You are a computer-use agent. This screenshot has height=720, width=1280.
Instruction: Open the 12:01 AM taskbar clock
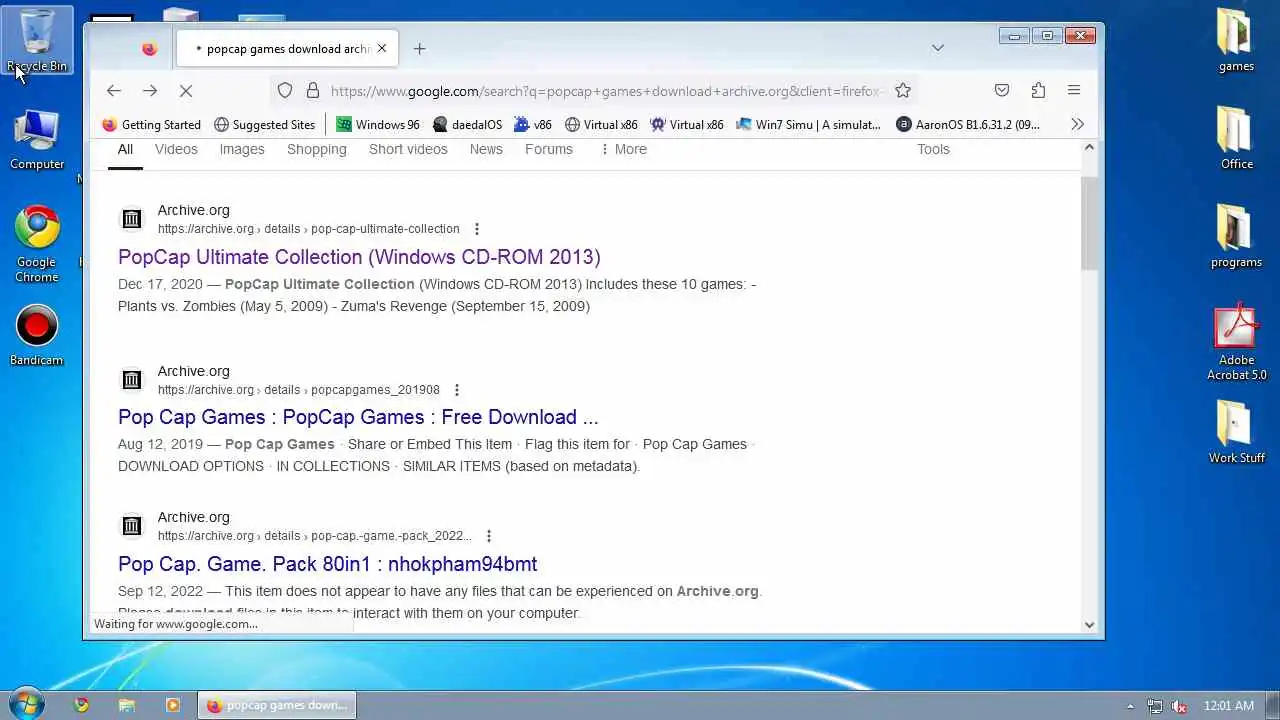coord(1229,706)
